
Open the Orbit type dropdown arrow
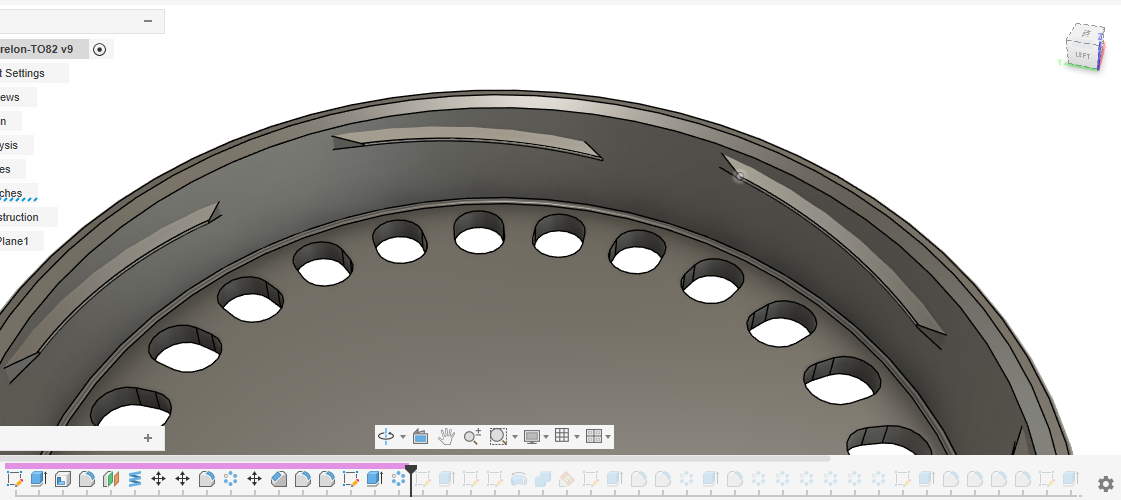point(403,437)
